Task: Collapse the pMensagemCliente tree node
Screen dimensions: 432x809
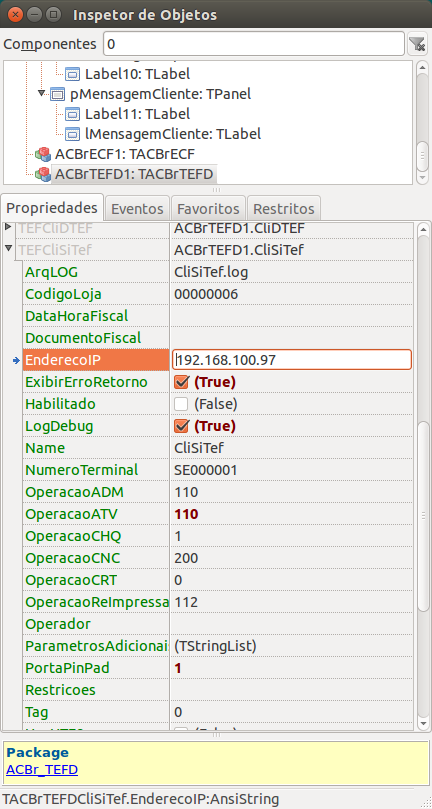Action: coord(41,93)
